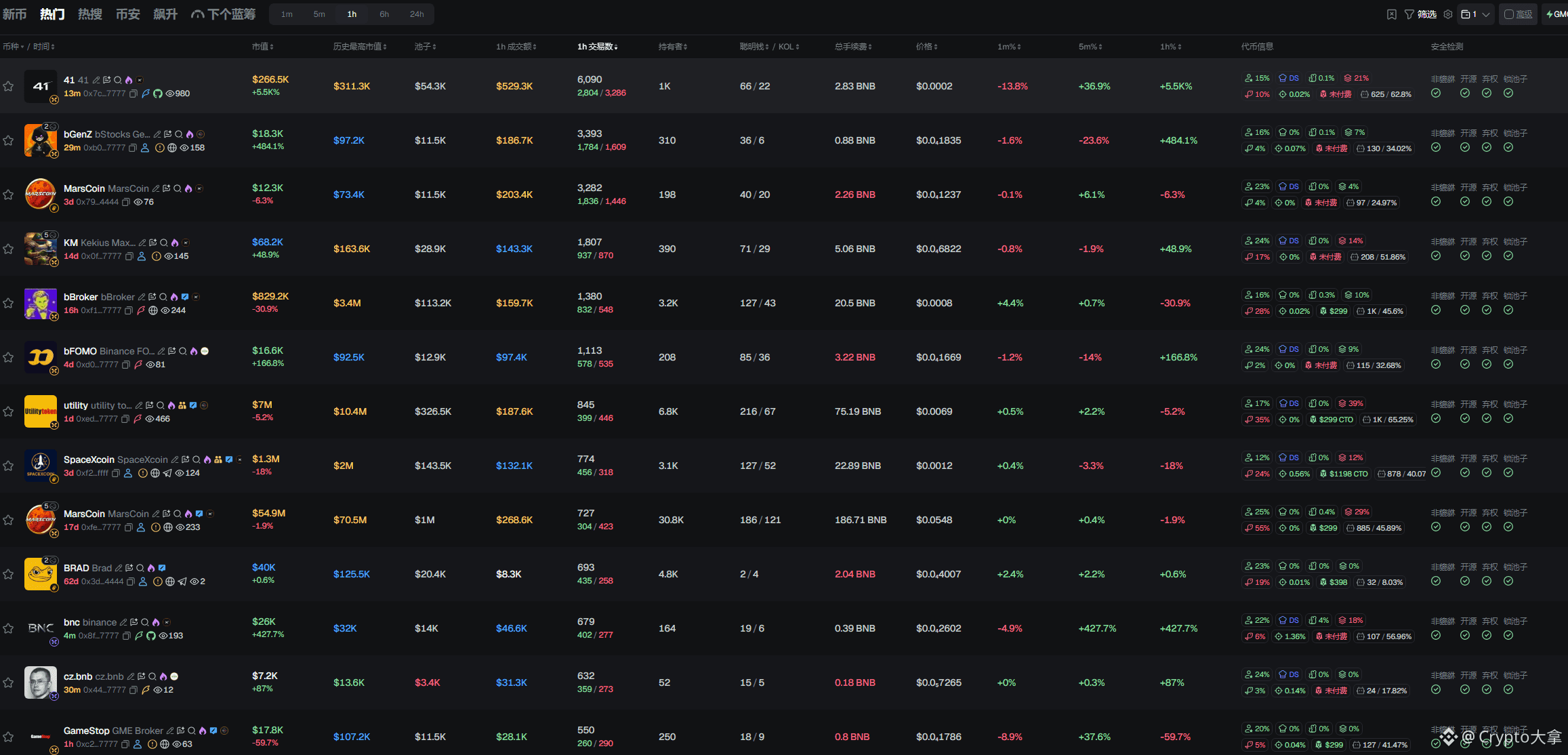Open the 下个蓝筹 tab
The image size is (1568, 755).
pyautogui.click(x=224, y=14)
